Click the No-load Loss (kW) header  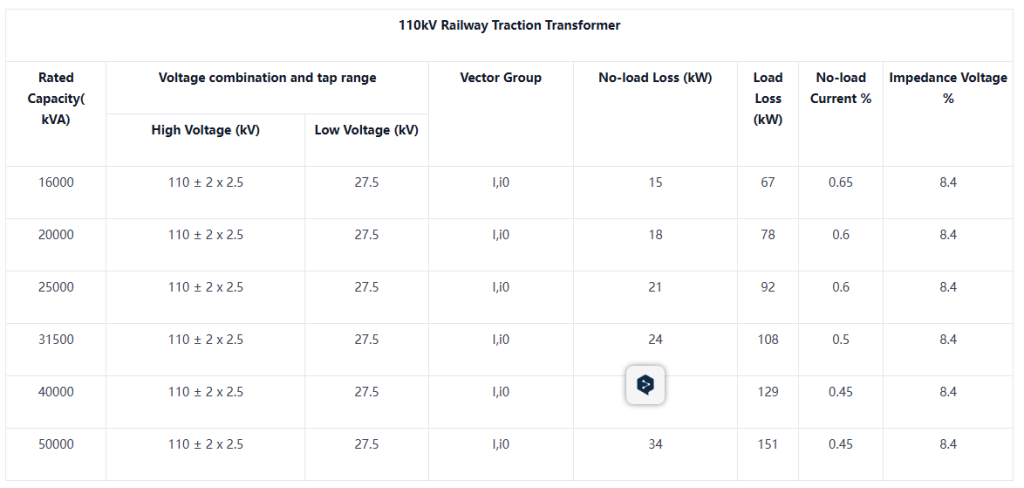(655, 78)
